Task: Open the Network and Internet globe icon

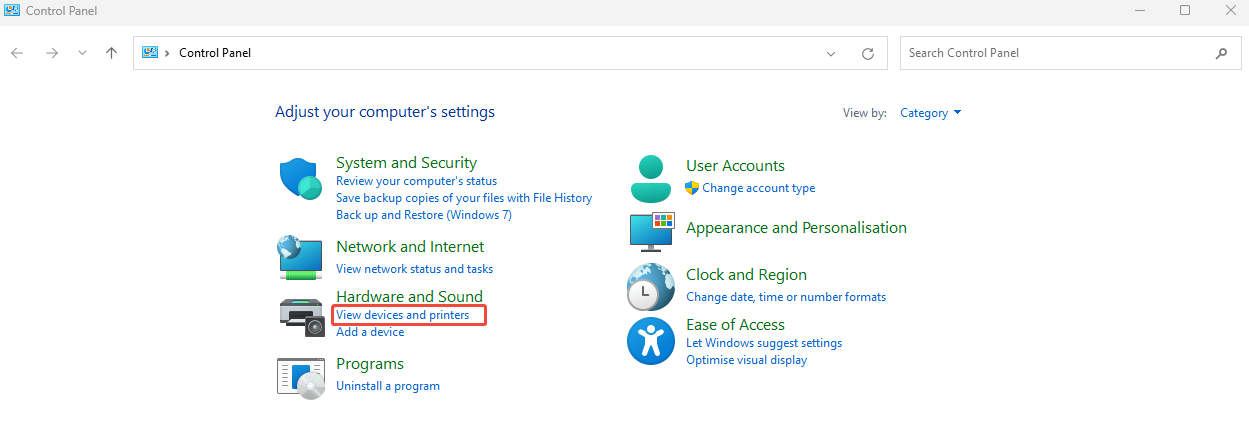Action: click(300, 257)
